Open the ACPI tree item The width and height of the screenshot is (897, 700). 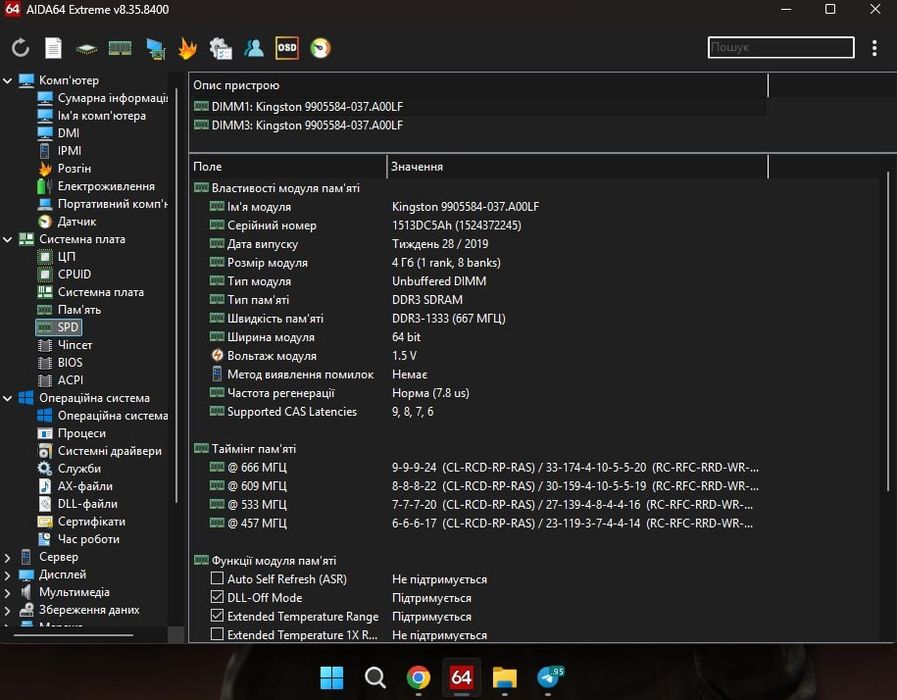click(x=60, y=380)
